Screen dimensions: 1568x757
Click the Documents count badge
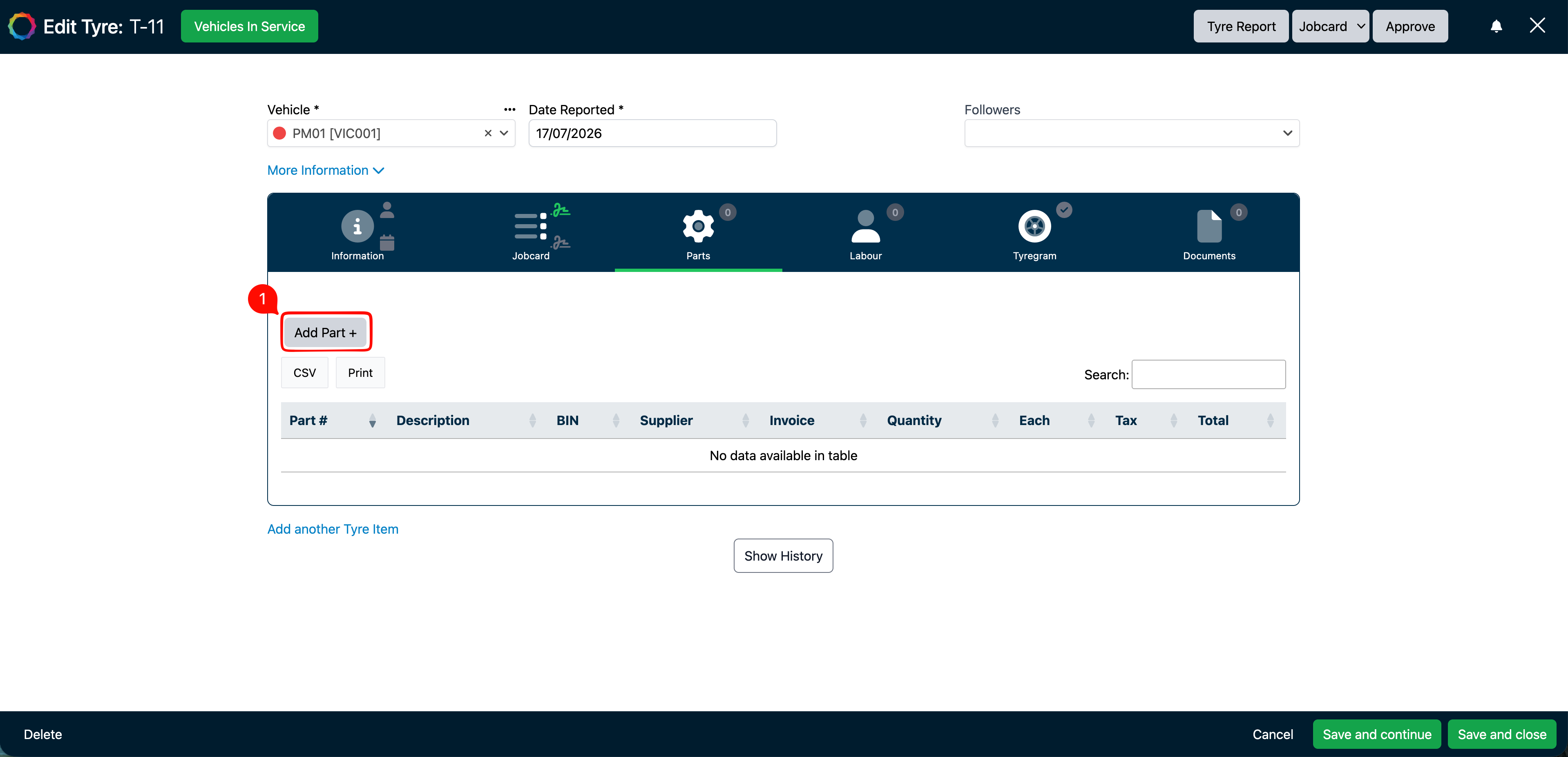coord(1239,212)
